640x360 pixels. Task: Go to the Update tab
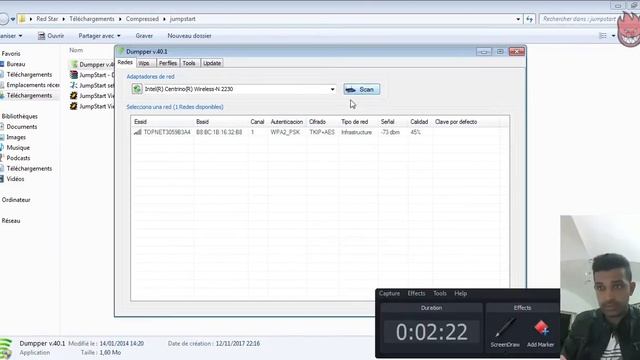(212, 63)
